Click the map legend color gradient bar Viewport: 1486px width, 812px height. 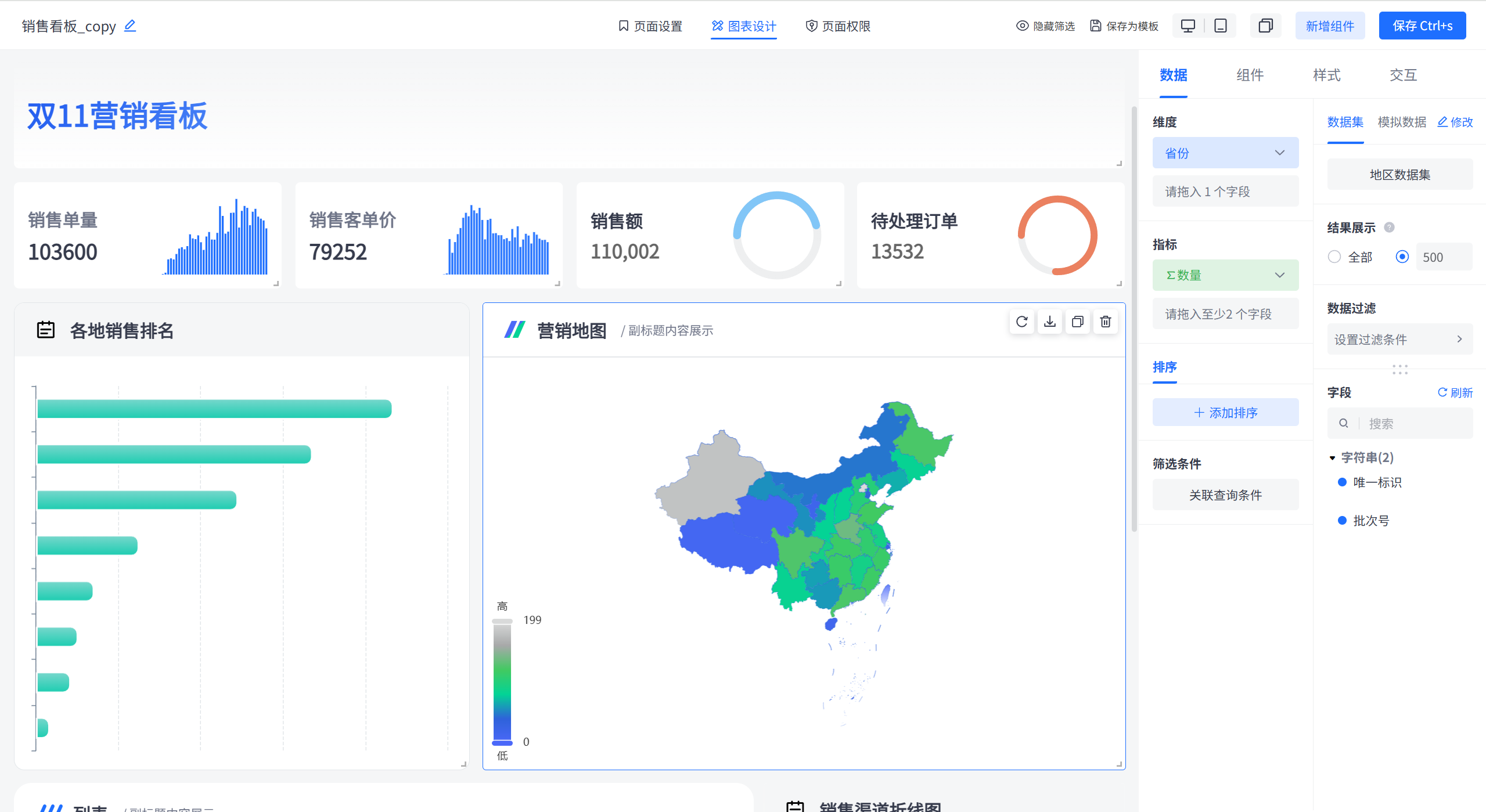[x=502, y=681]
